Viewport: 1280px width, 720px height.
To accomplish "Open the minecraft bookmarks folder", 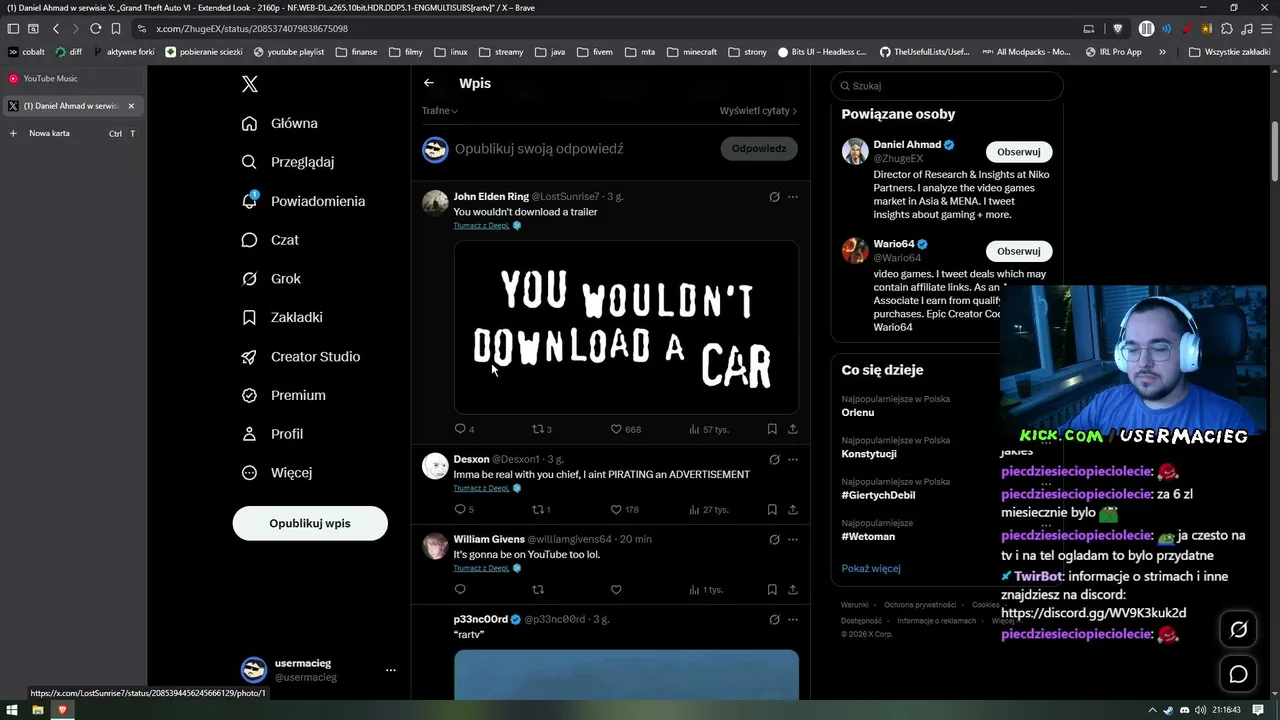I will (x=691, y=52).
